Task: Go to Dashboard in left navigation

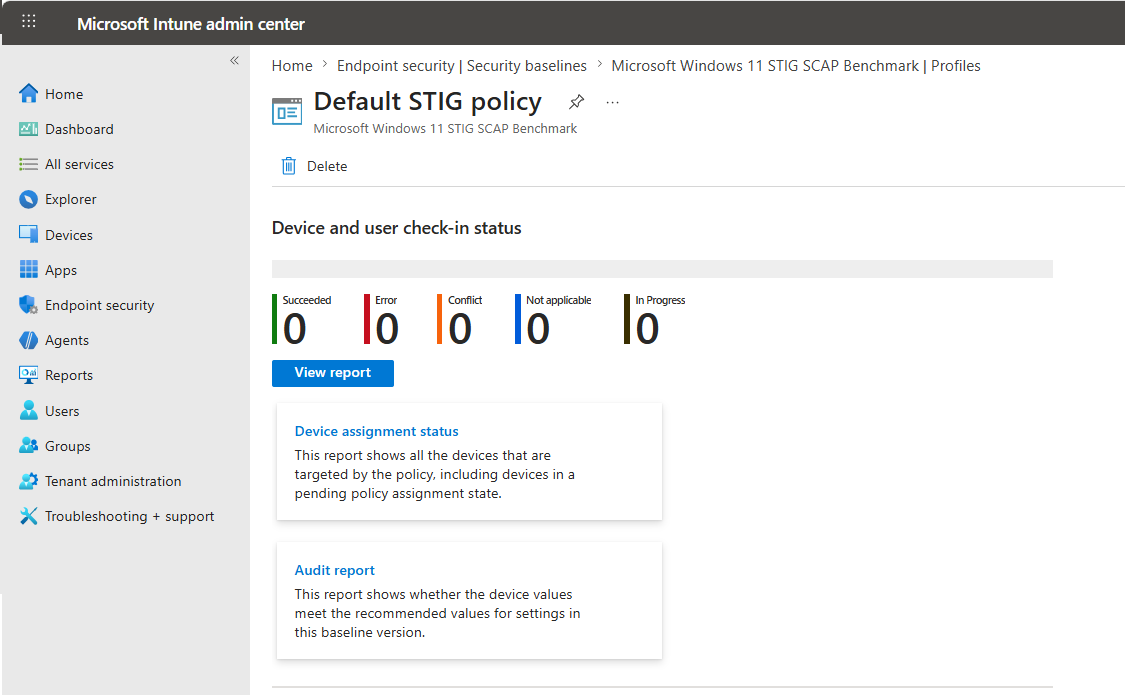Action: pyautogui.click(x=79, y=129)
